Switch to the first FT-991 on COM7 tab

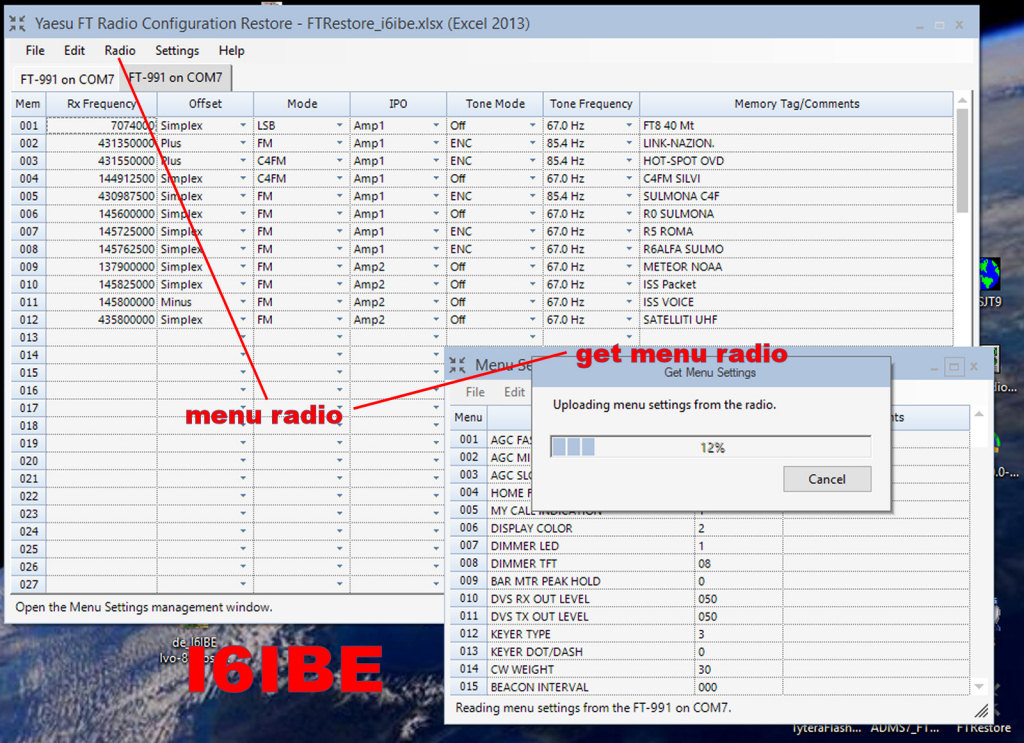67,79
